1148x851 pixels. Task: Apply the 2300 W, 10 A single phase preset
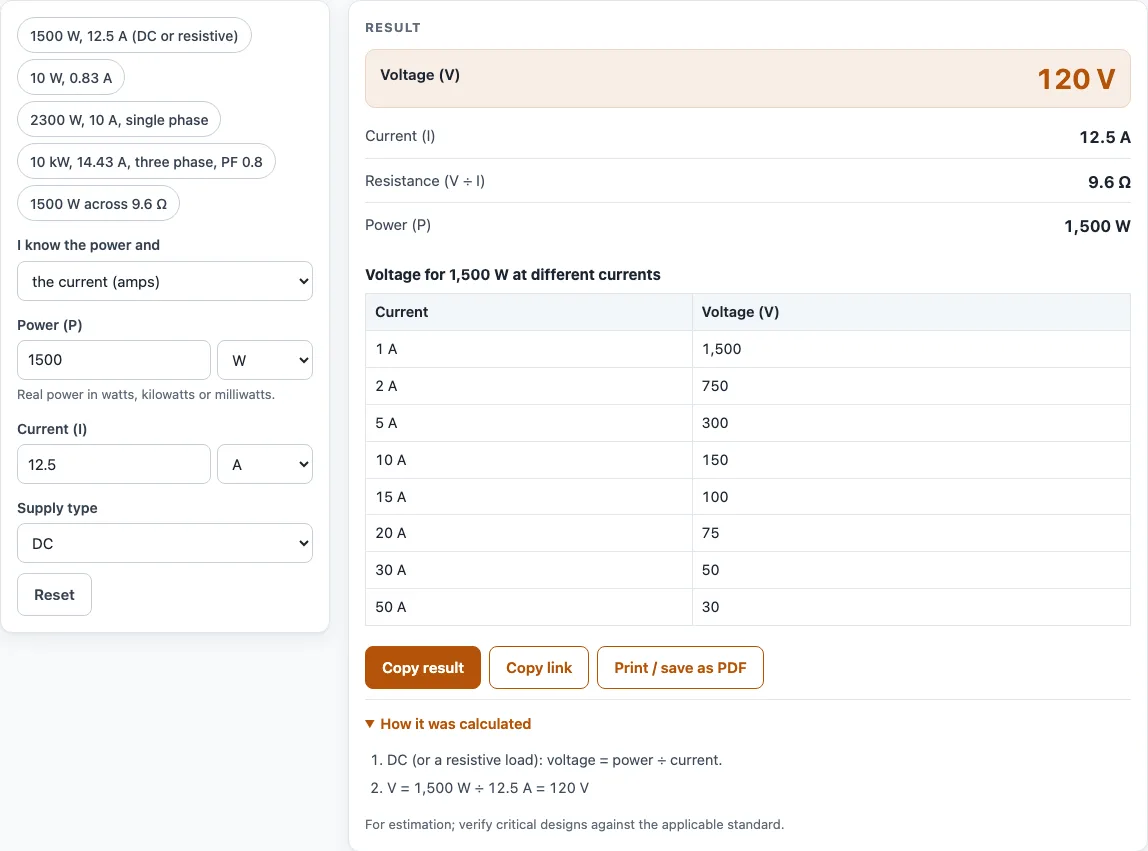tap(119, 119)
